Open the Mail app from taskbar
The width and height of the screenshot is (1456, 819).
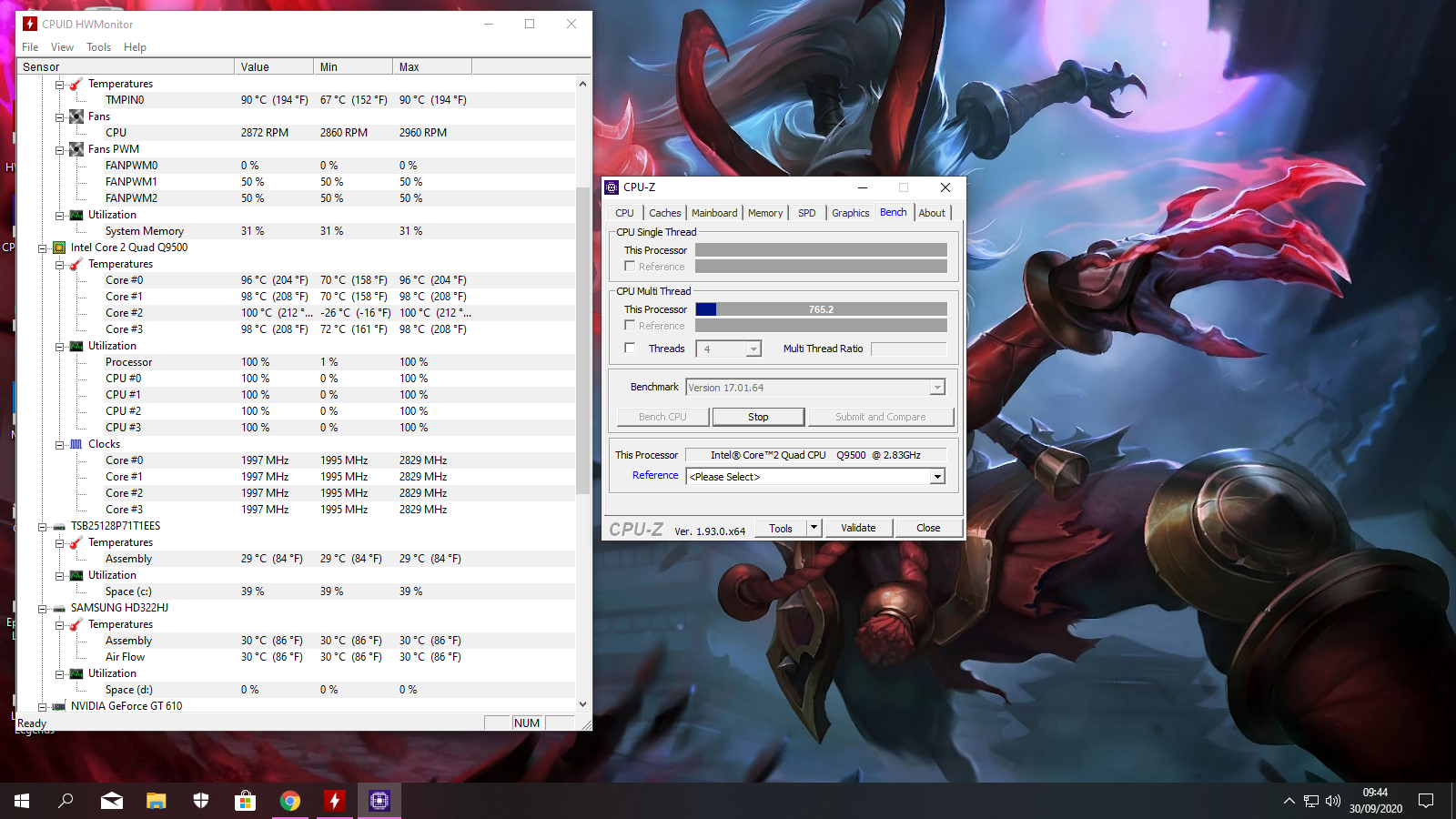111,801
